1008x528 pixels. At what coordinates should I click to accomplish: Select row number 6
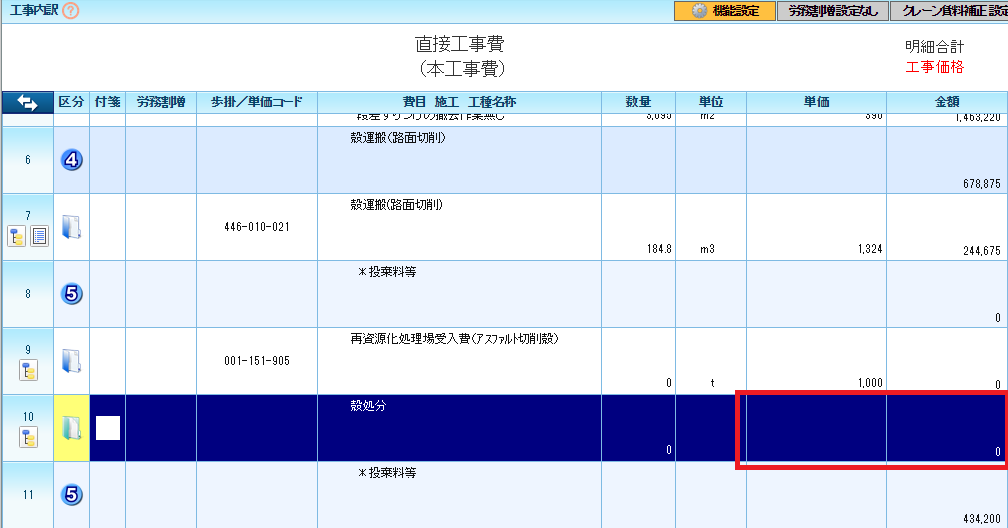pos(28,159)
